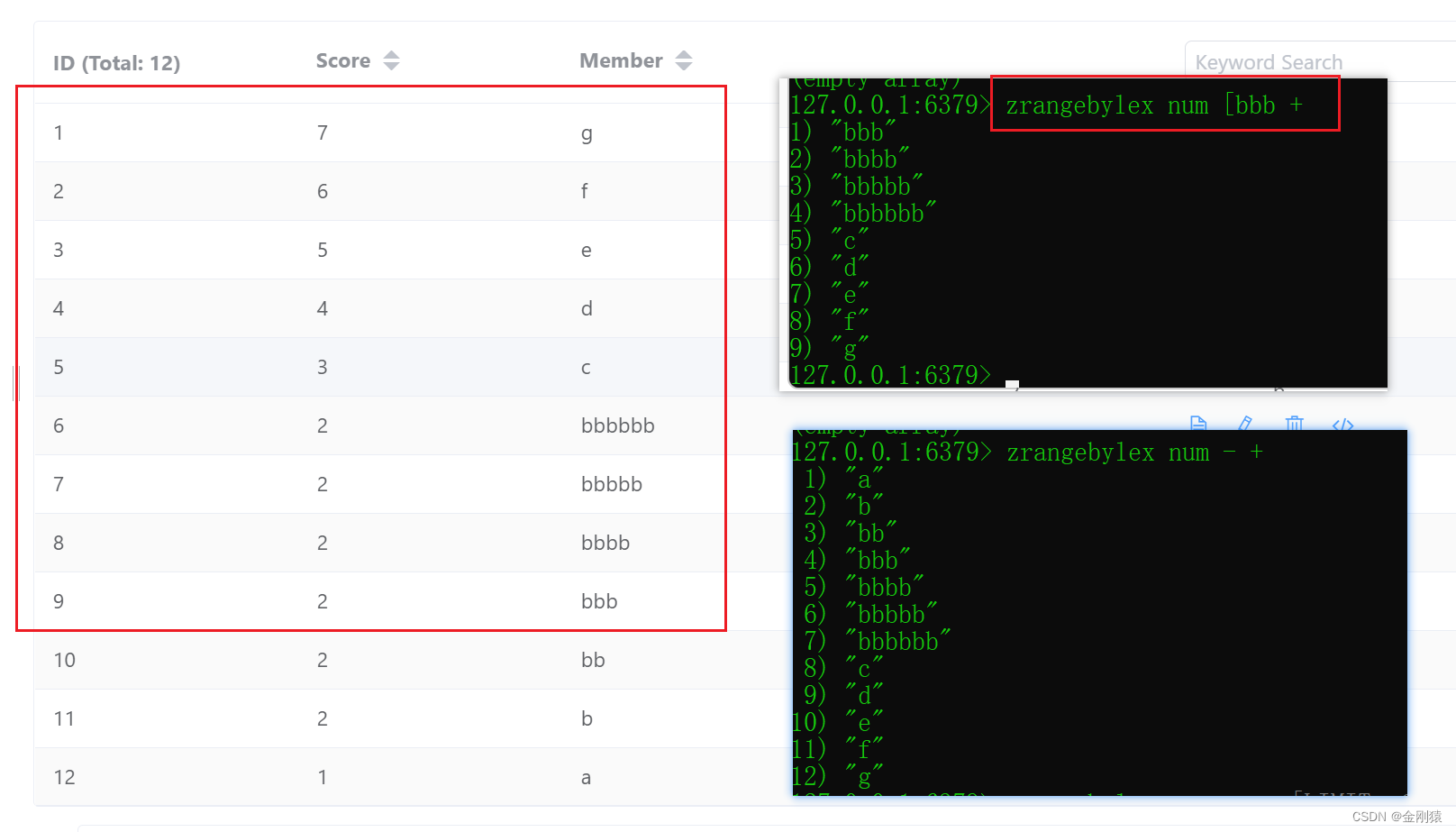Click the final 127.0.0.1:6379> prompt in upper terminal
The image size is (1456, 832).
890,375
